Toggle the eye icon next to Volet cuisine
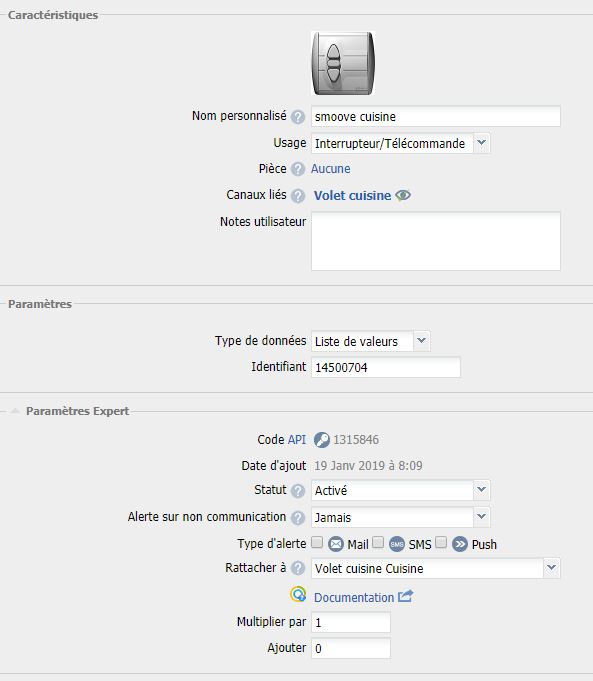This screenshot has width=593, height=681. (x=403, y=195)
